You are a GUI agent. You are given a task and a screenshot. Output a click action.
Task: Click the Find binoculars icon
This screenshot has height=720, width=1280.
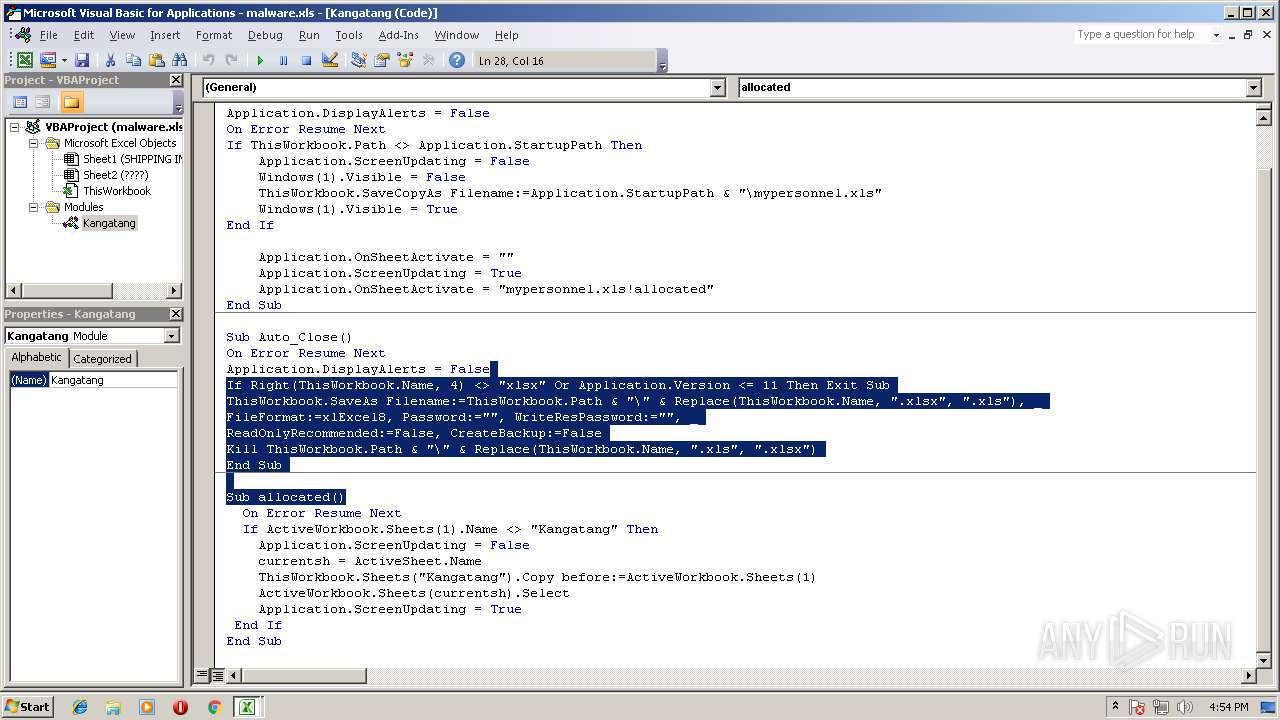click(179, 60)
